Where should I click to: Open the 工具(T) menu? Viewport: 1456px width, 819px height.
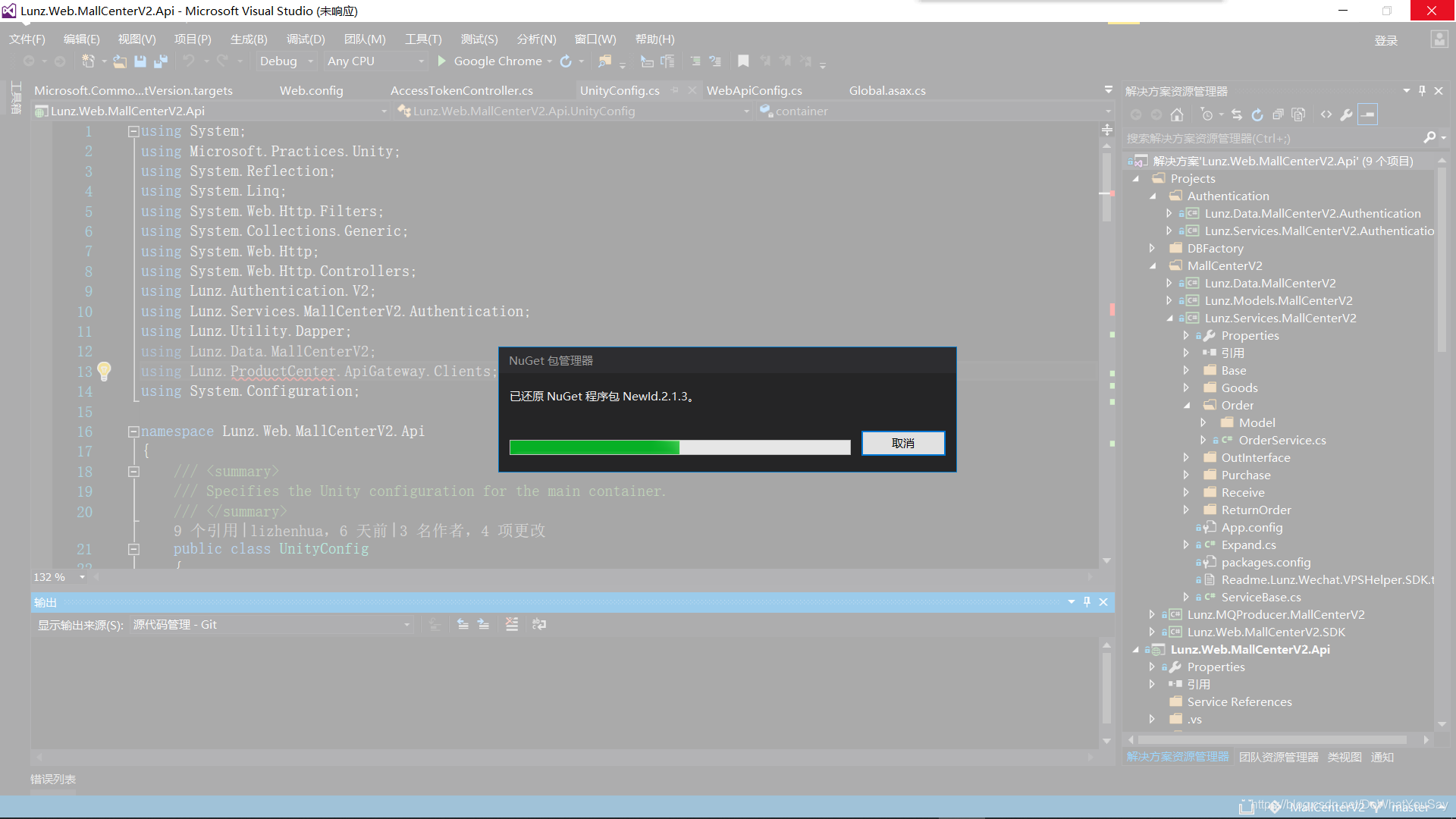(x=423, y=39)
